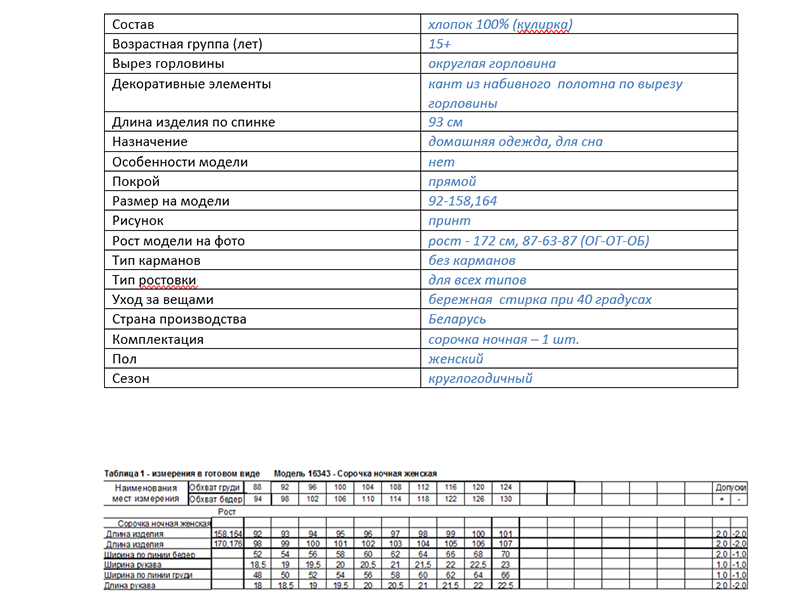Click the "Состав" row label
The image size is (800, 596).
click(133, 24)
